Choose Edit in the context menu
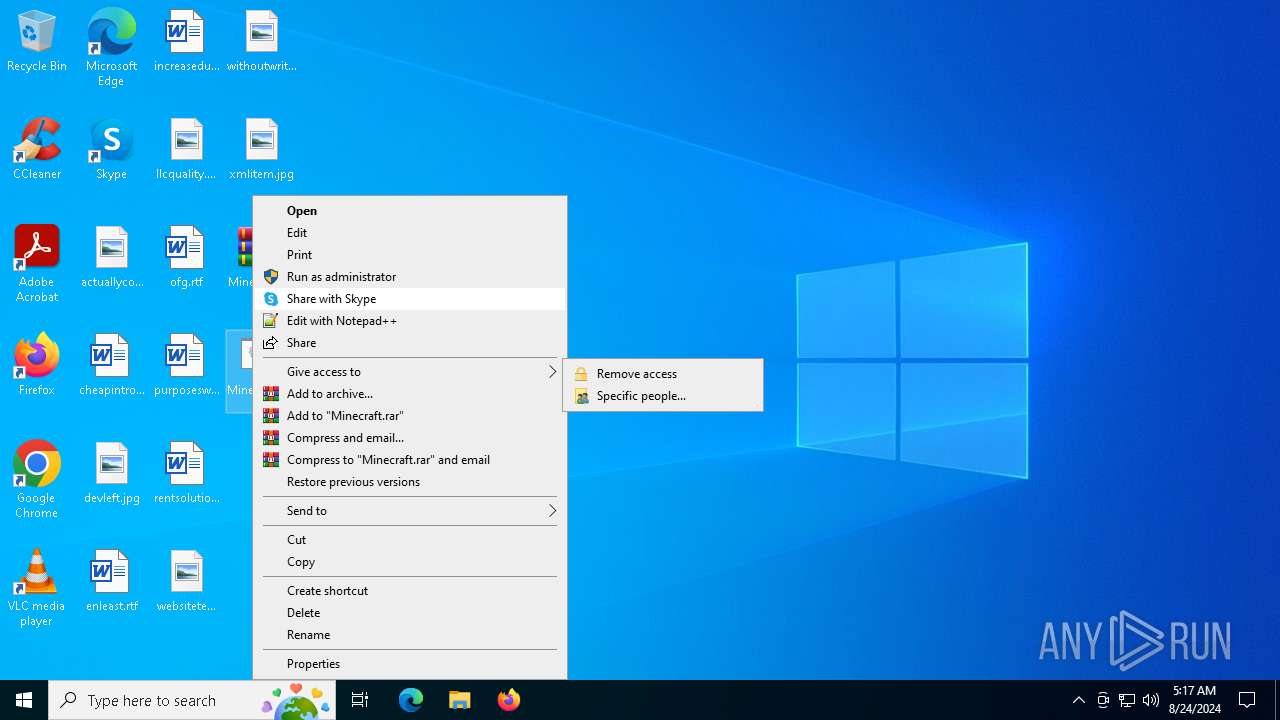 click(410, 233)
